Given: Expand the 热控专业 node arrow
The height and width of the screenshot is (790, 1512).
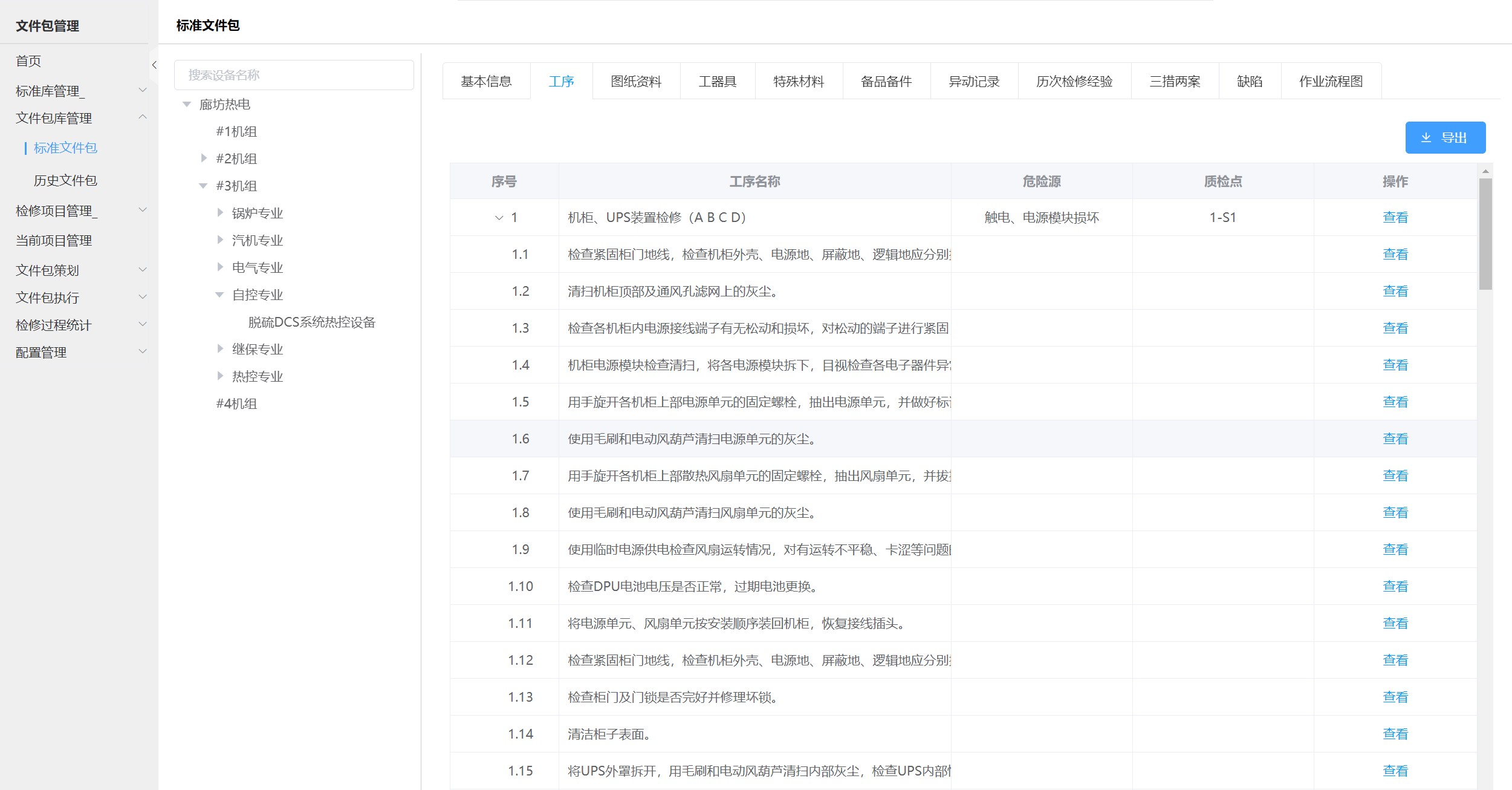Looking at the screenshot, I should [x=220, y=376].
